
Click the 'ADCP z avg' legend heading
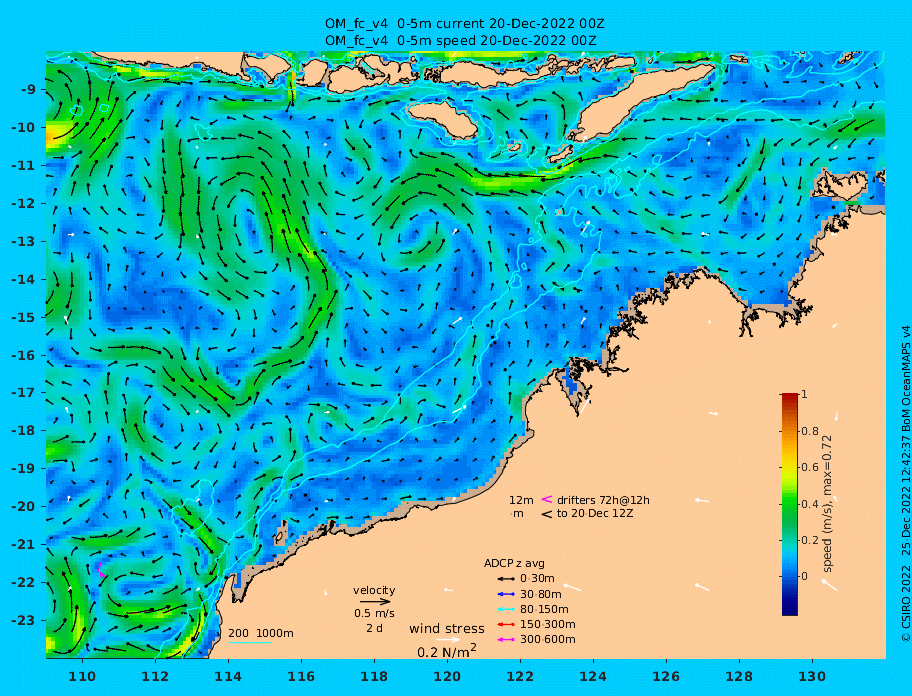(514, 563)
